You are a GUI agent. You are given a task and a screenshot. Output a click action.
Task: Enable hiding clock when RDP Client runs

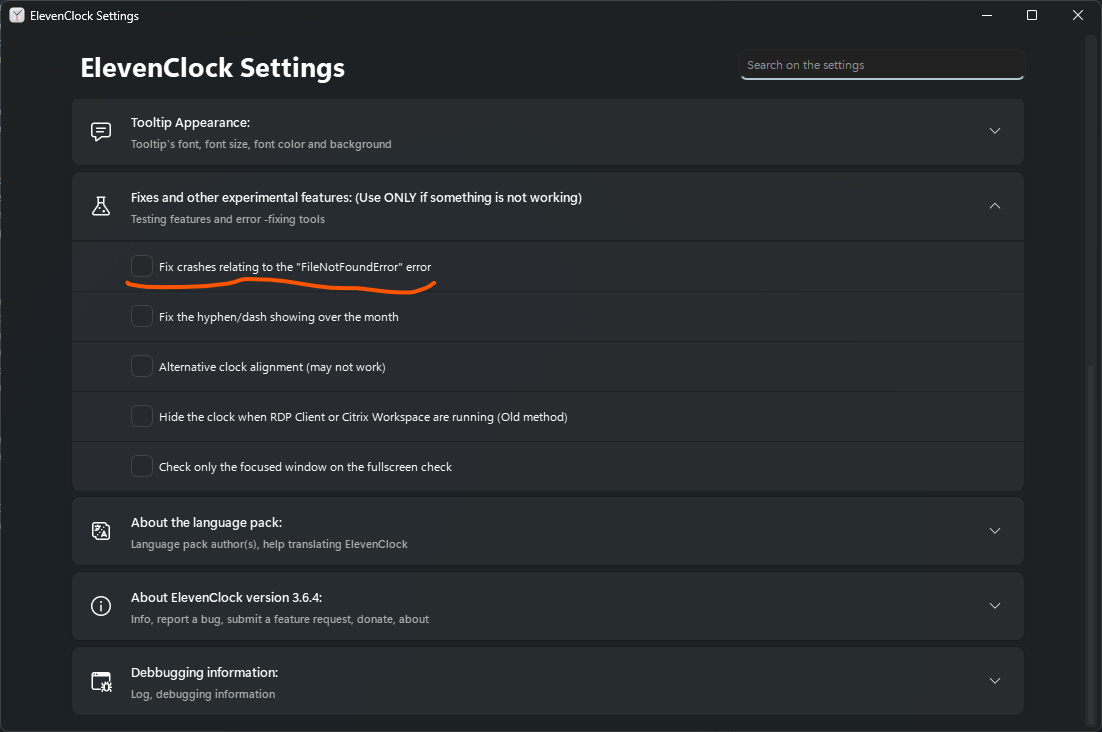click(141, 415)
